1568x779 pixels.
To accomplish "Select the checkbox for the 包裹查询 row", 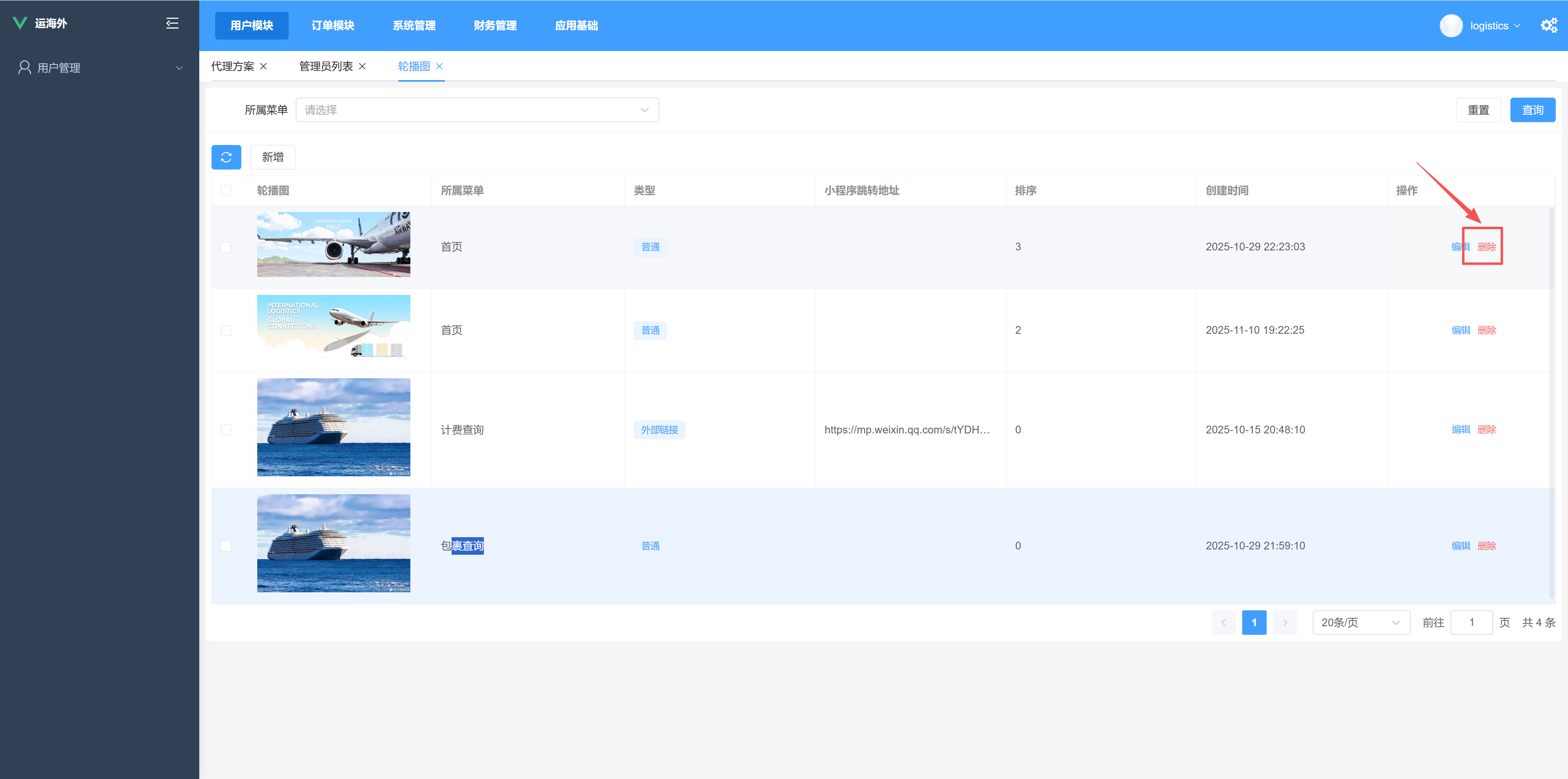I will [x=226, y=546].
